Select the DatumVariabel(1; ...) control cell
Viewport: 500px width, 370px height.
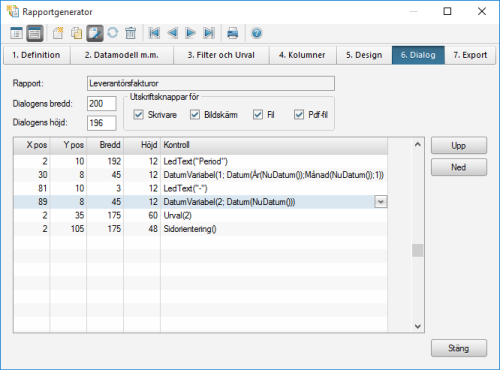coord(274,175)
